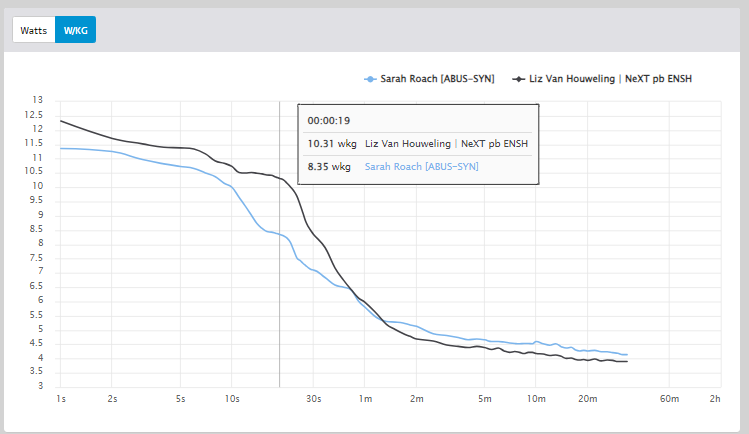The image size is (749, 434).
Task: Click the 1s x-axis tick label
Action: [x=61, y=399]
